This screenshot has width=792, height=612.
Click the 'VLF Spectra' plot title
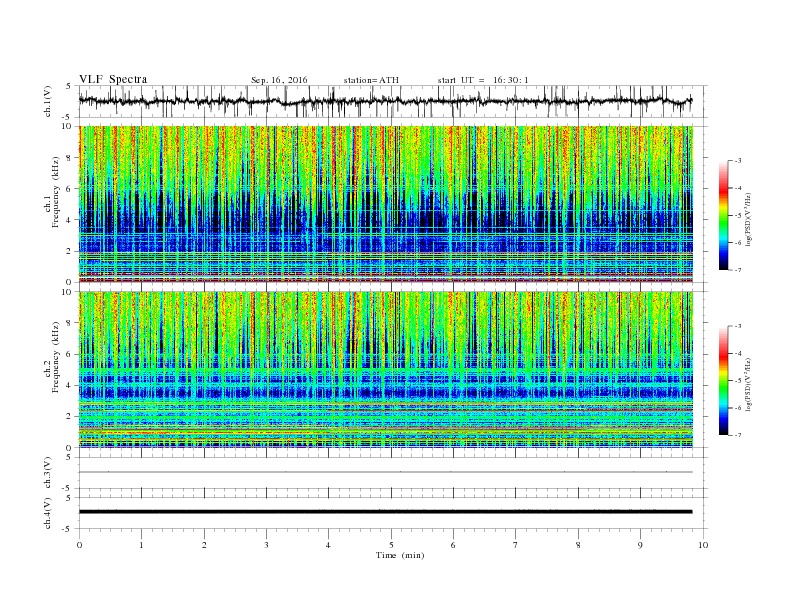click(x=113, y=79)
